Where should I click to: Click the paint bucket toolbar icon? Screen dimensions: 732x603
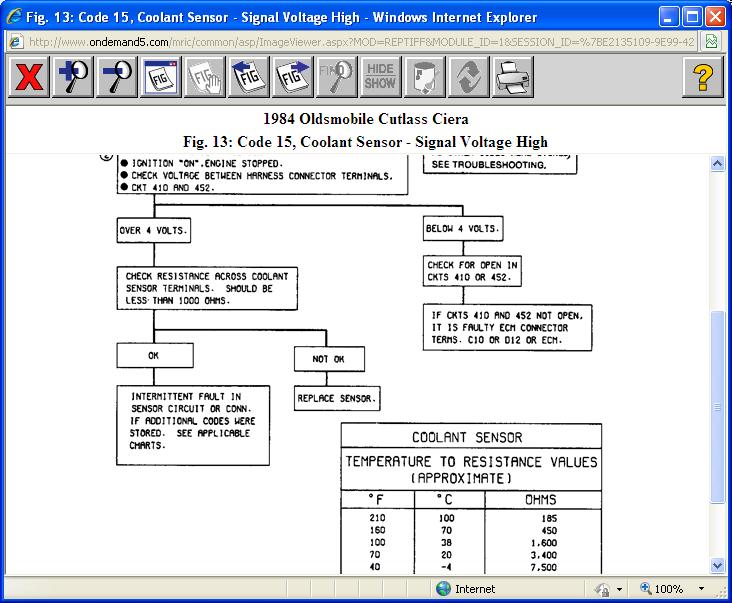click(x=424, y=77)
